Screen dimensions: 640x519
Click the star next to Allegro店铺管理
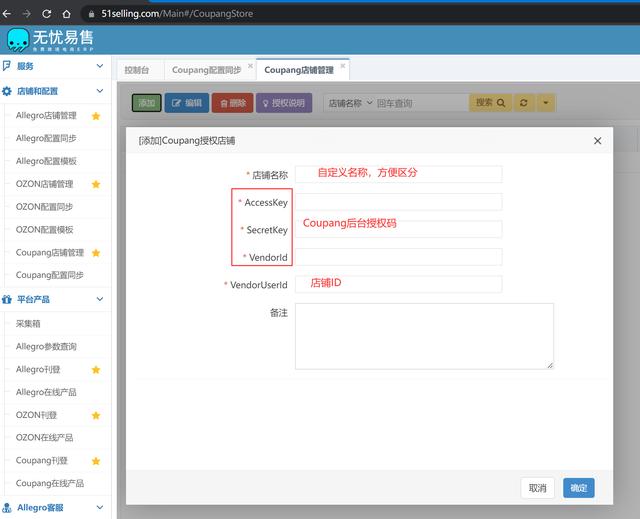tap(96, 116)
